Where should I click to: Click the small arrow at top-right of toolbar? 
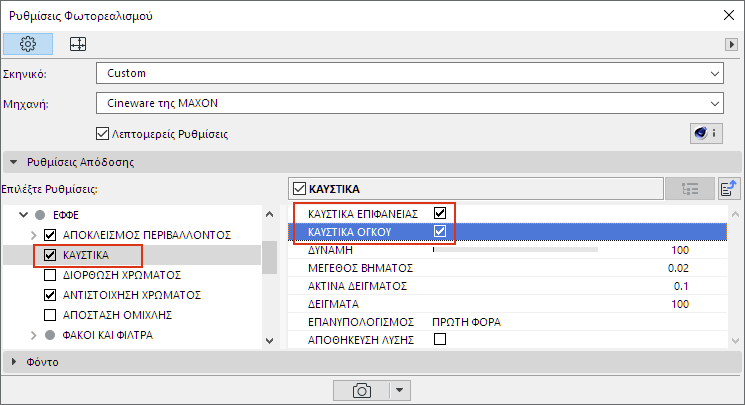pyautogui.click(x=731, y=46)
